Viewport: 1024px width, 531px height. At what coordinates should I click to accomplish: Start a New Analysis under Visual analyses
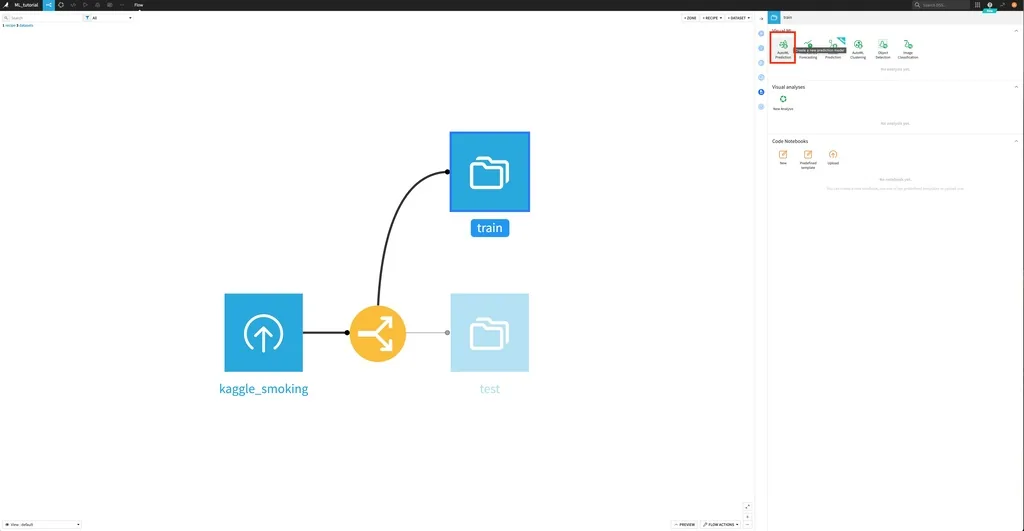(783, 103)
